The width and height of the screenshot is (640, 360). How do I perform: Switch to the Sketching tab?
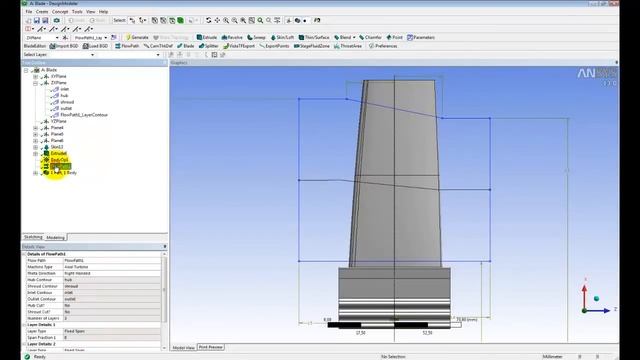pyautogui.click(x=33, y=237)
